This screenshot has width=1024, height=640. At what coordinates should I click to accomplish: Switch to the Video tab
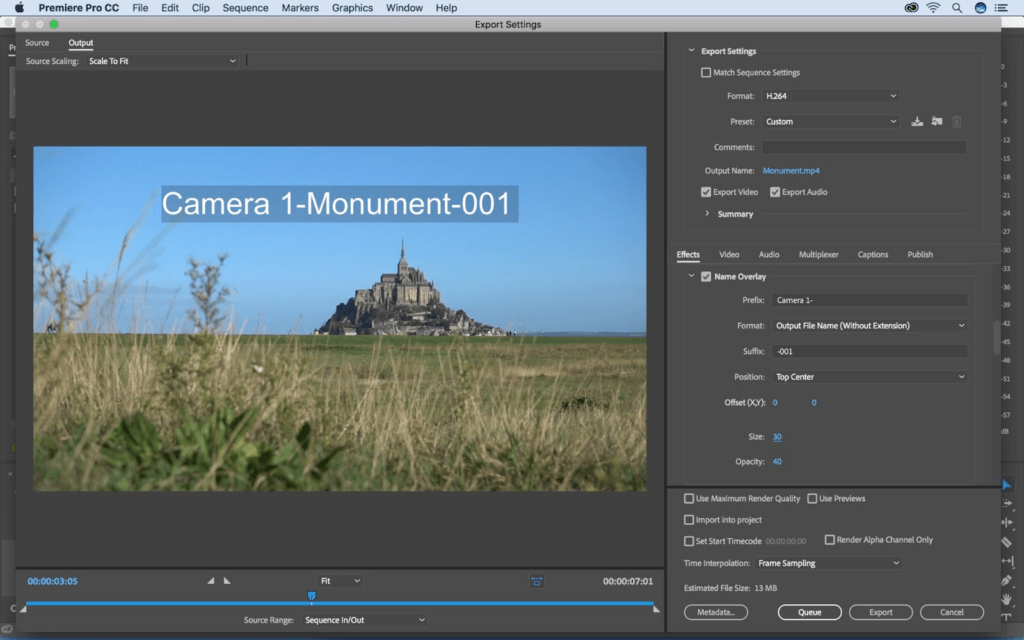[x=729, y=255]
